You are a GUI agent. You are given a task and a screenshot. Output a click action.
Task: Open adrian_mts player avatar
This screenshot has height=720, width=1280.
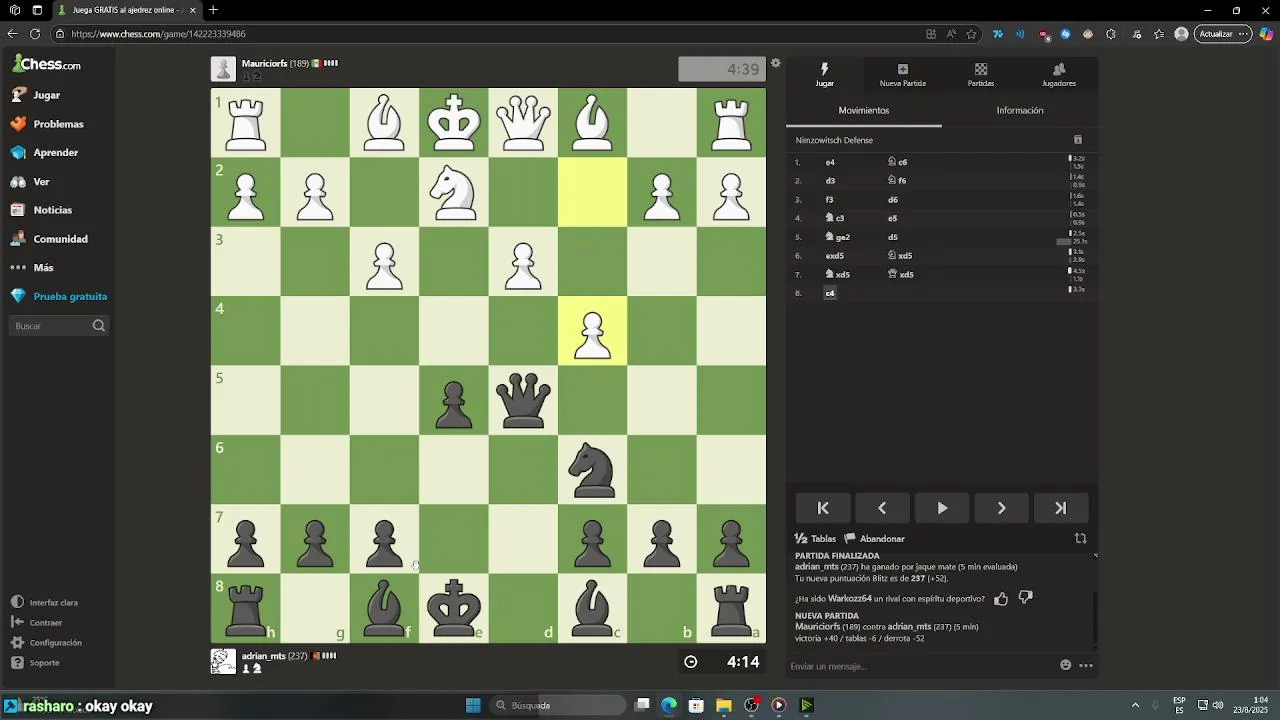pos(223,661)
